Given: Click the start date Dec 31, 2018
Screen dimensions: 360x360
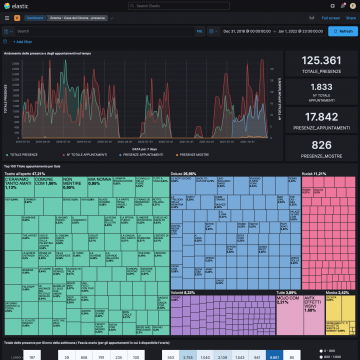Looking at the screenshot, I should [x=247, y=31].
